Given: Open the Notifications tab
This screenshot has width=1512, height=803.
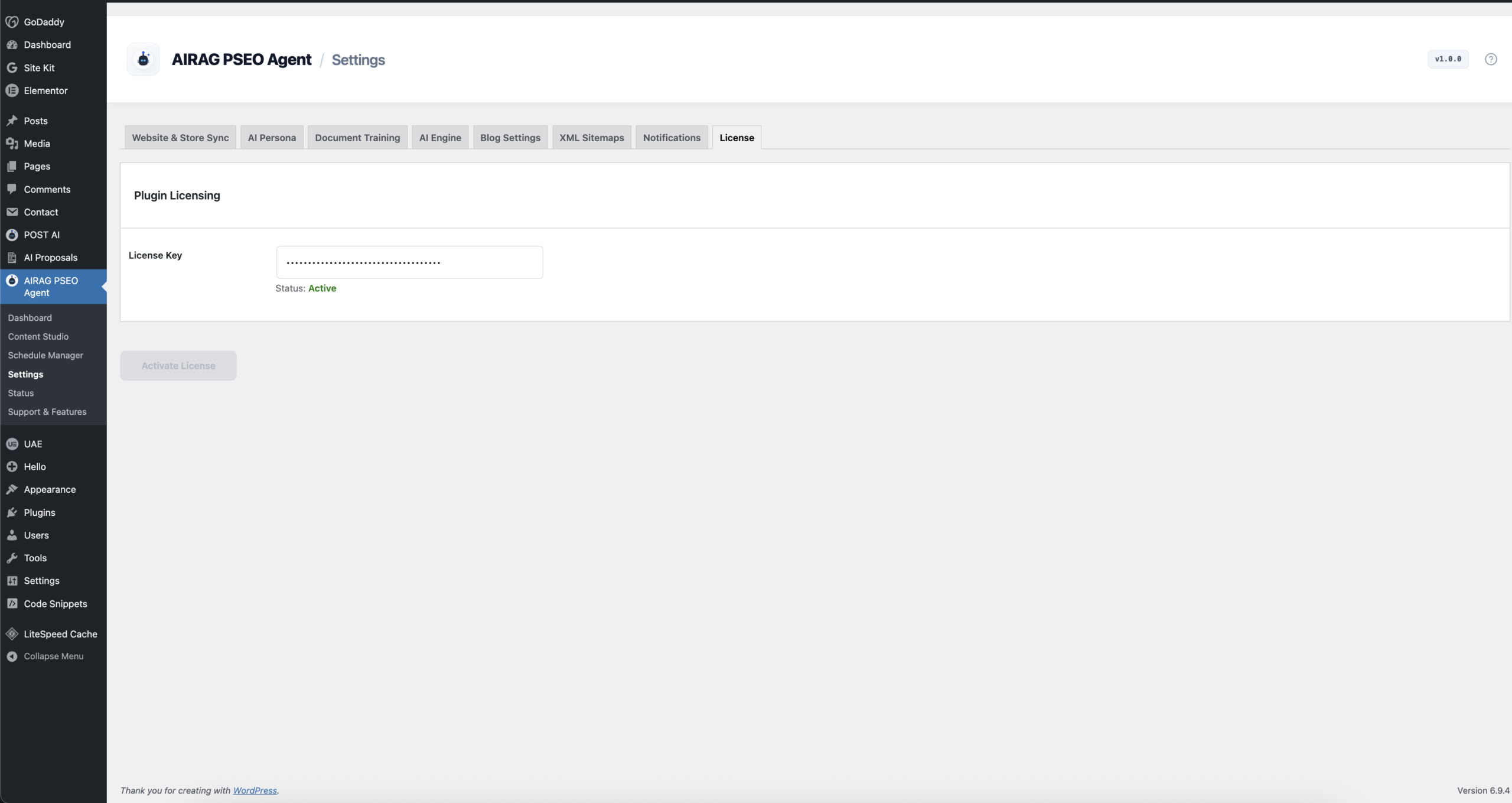Looking at the screenshot, I should pyautogui.click(x=672, y=138).
